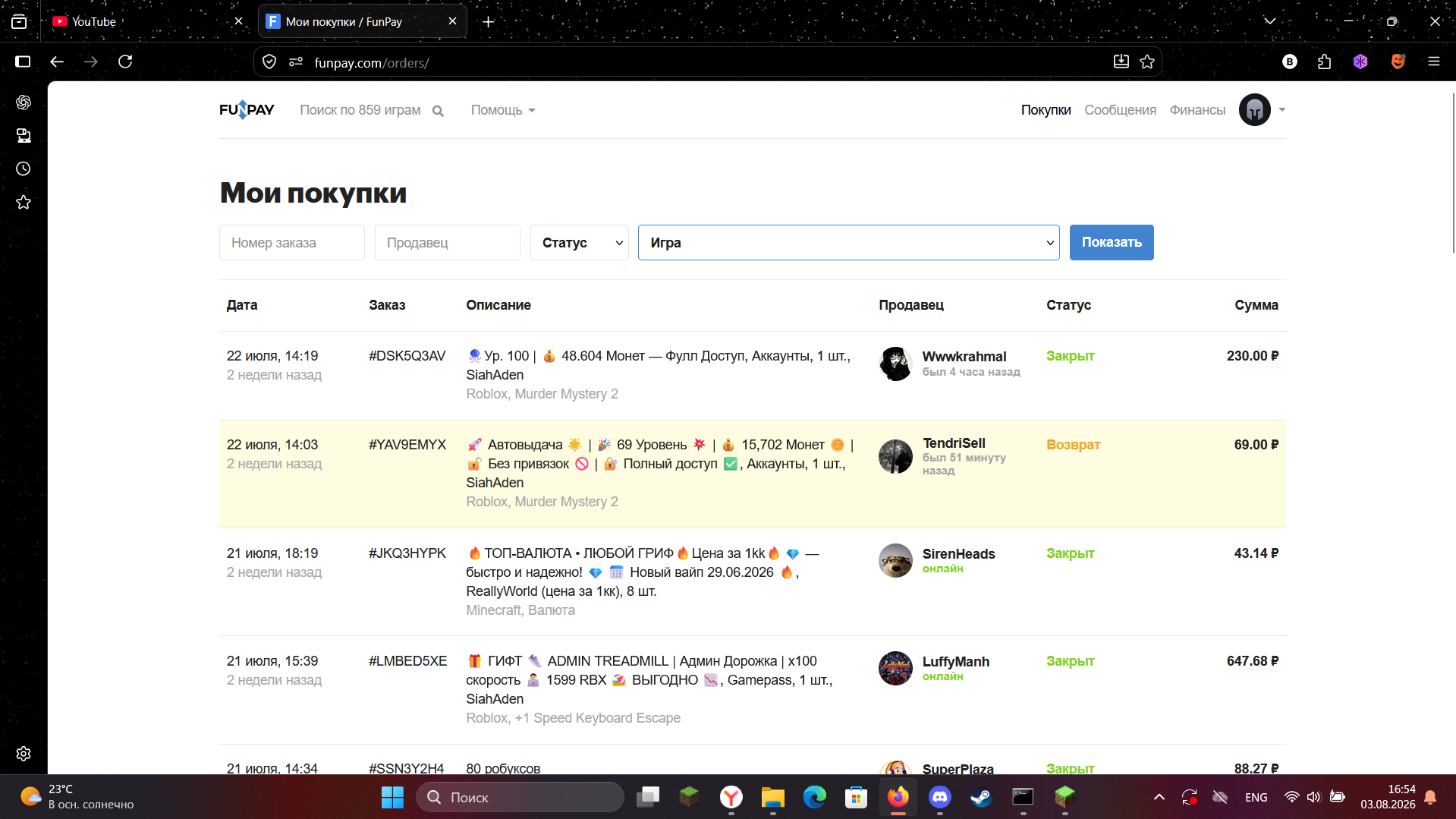Open Discord from the taskbar

coord(940,797)
